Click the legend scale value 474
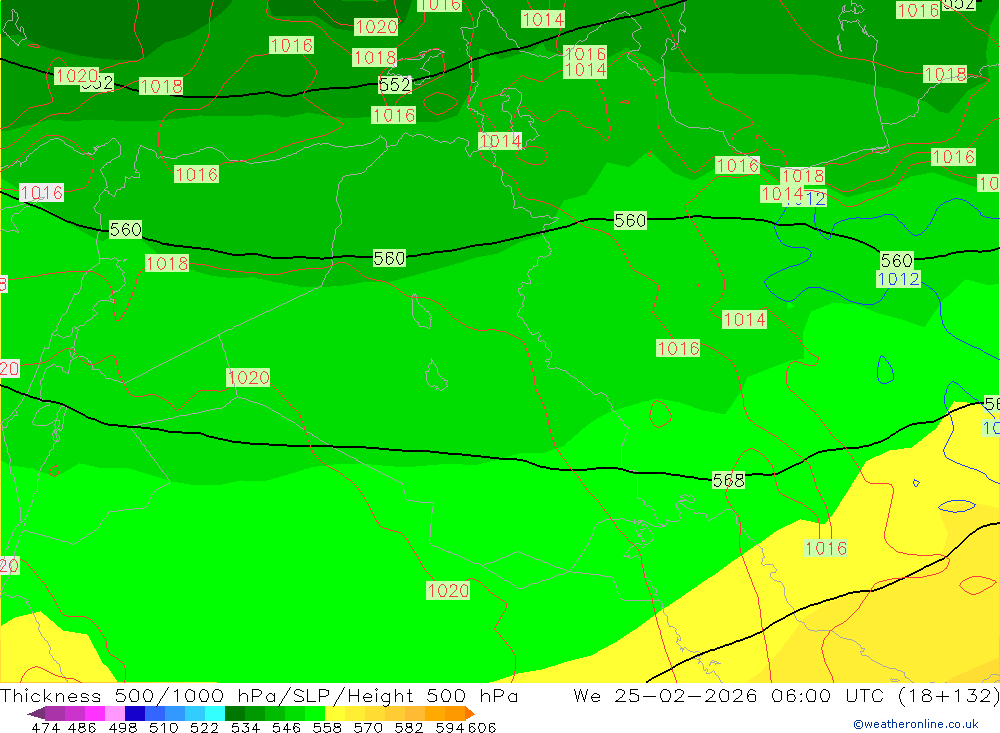Screen dimensions: 1000x733 pos(45,727)
